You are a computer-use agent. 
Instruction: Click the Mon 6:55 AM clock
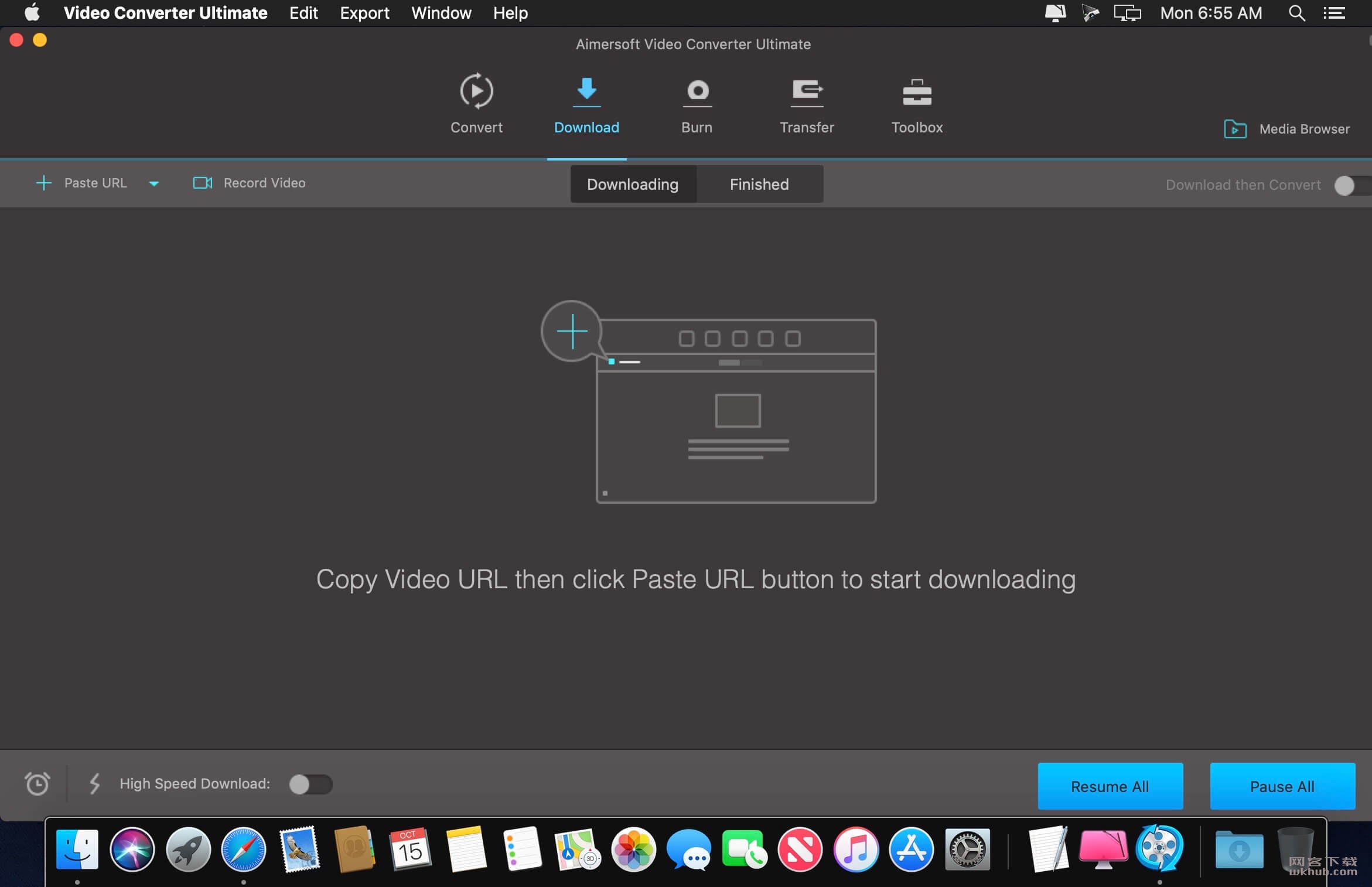click(x=1211, y=13)
